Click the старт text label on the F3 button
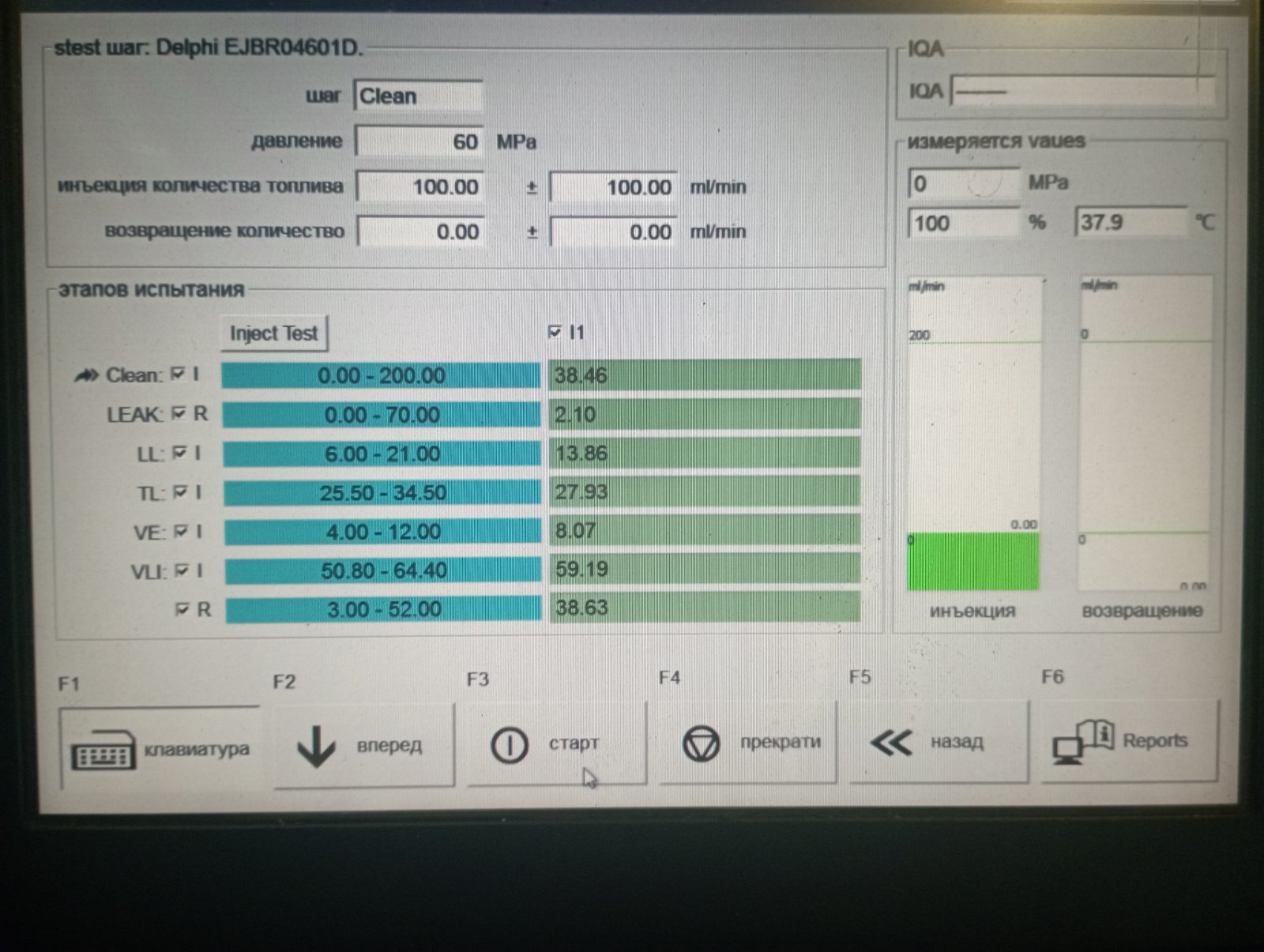This screenshot has width=1264, height=952. (574, 743)
